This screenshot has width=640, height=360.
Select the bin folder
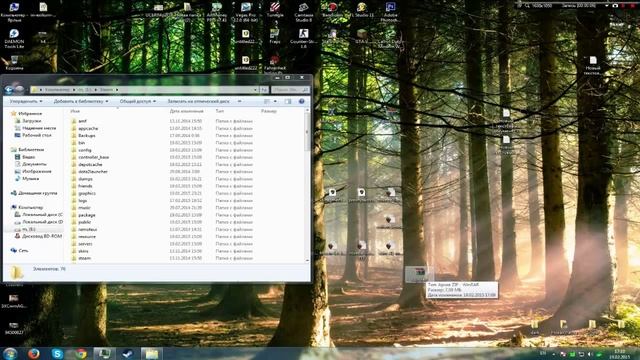tap(82, 143)
